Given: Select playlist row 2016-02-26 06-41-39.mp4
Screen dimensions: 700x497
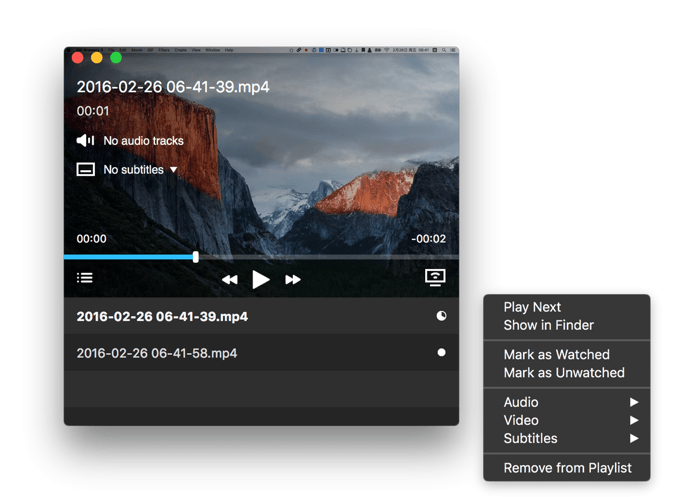Looking at the screenshot, I should tap(261, 316).
